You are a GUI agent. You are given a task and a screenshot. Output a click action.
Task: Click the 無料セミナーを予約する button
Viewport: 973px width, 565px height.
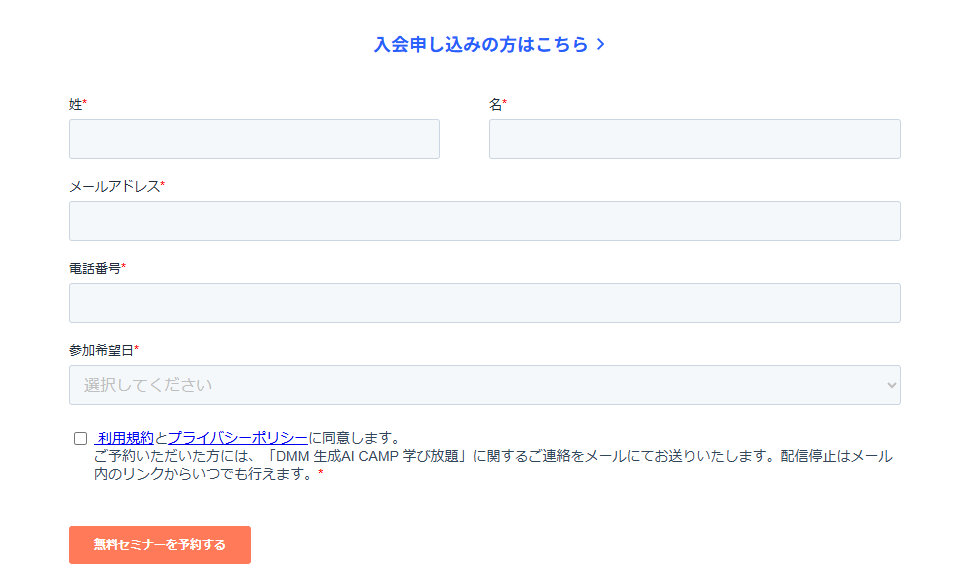click(x=160, y=545)
